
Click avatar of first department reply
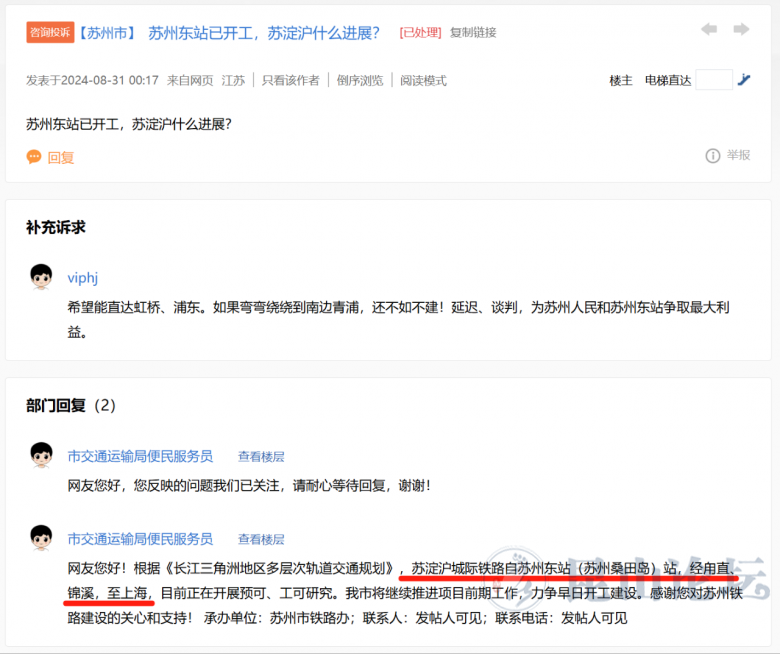(41, 456)
